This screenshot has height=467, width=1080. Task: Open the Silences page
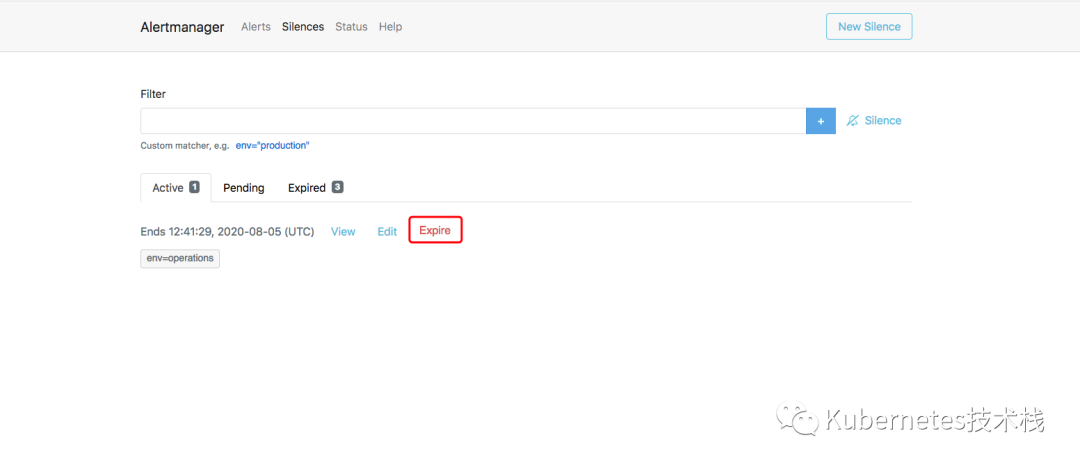click(x=303, y=27)
